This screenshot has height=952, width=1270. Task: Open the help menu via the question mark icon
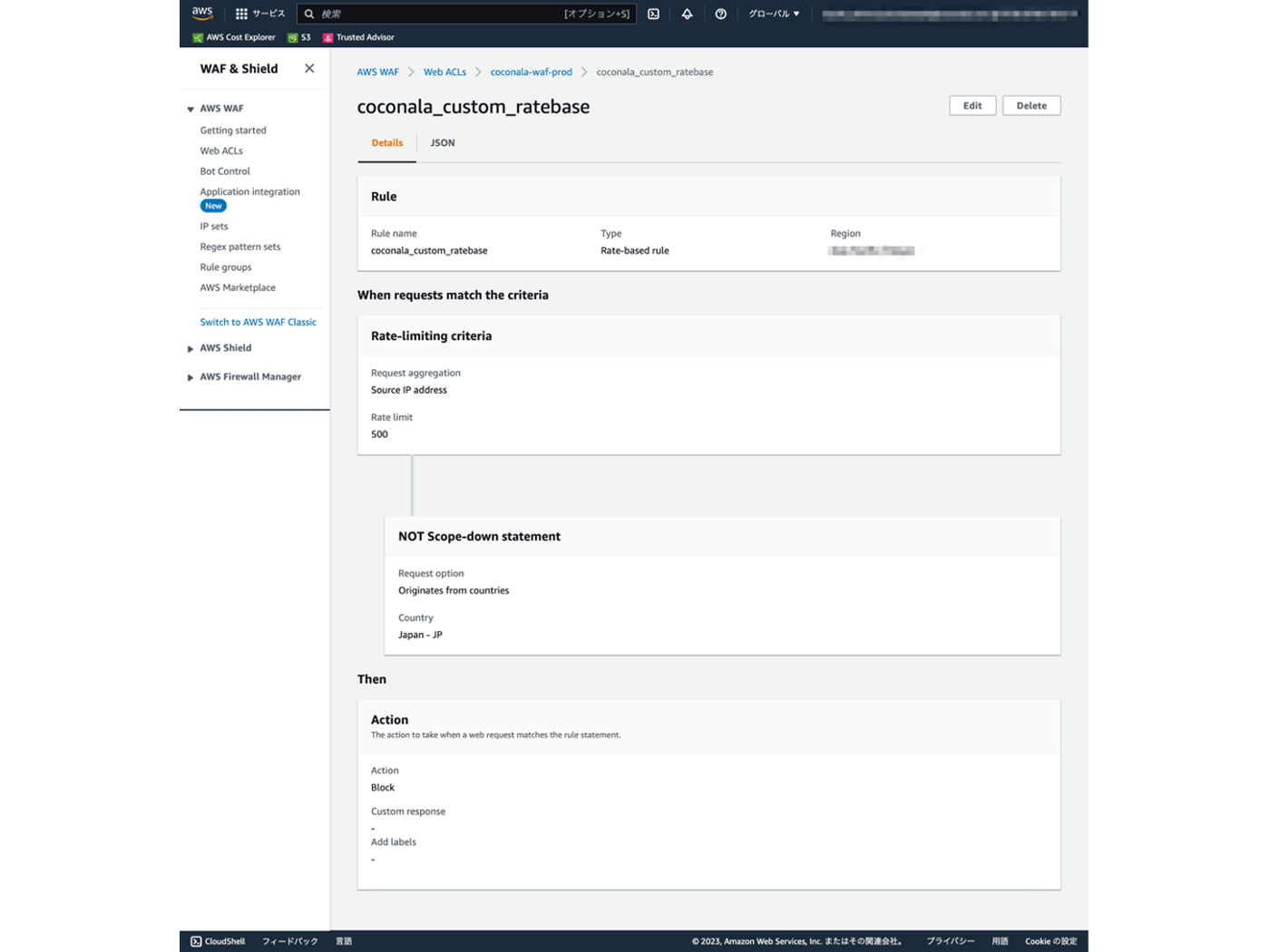(721, 13)
